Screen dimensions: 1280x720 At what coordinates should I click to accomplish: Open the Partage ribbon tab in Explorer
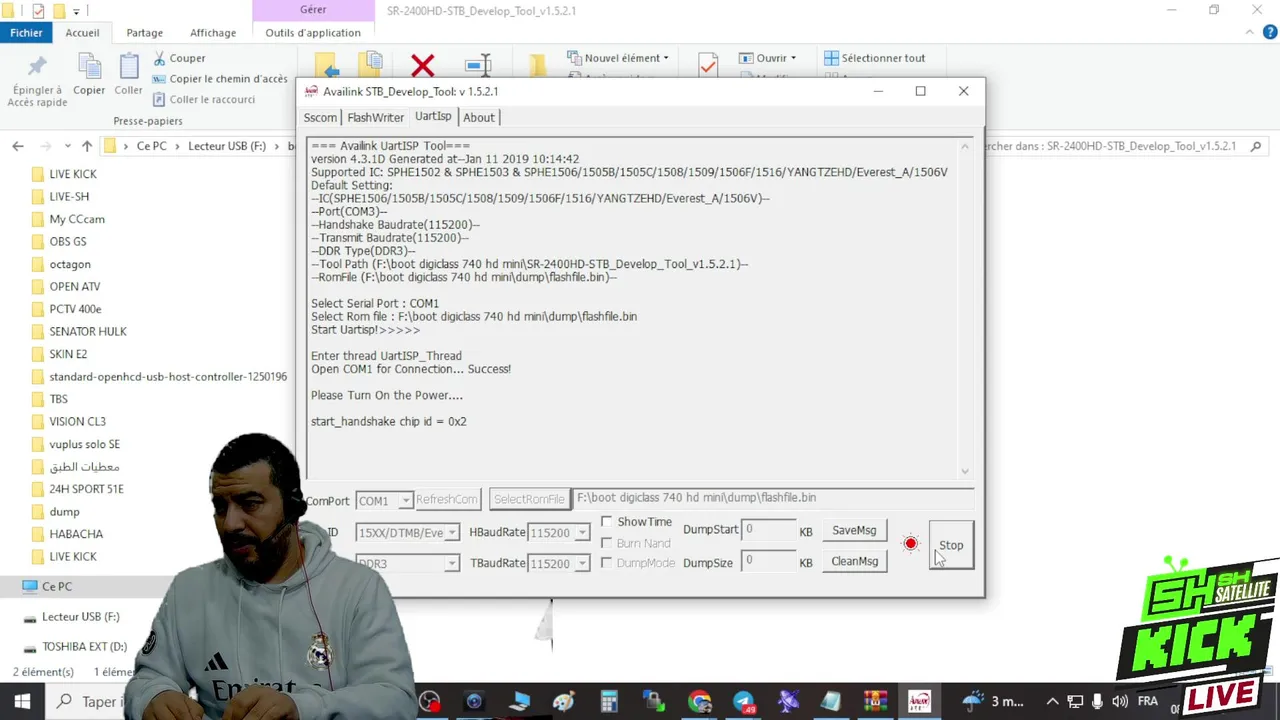(x=144, y=32)
